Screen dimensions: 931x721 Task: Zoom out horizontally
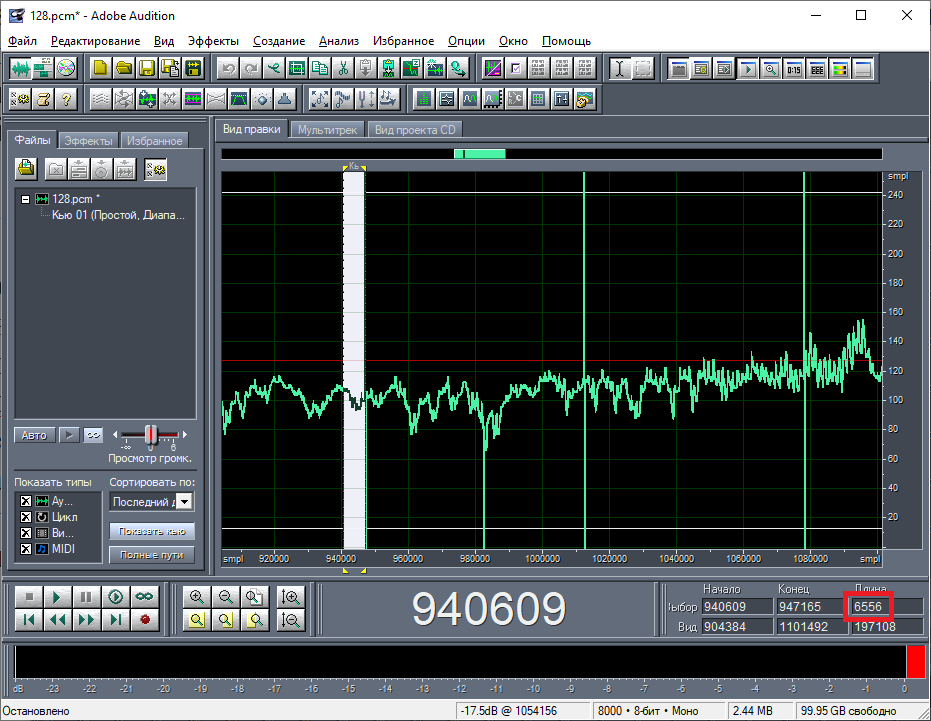pyautogui.click(x=226, y=597)
